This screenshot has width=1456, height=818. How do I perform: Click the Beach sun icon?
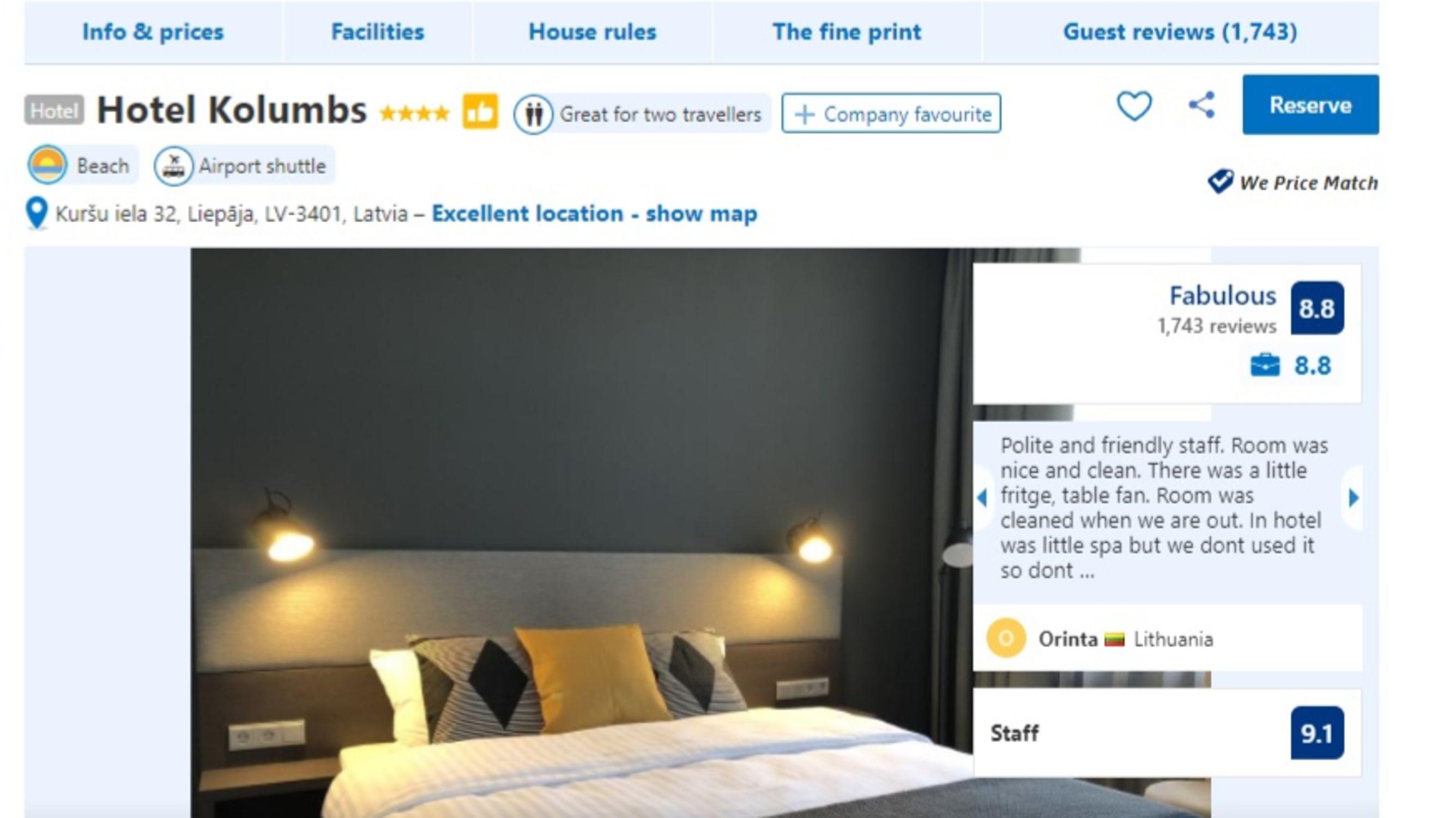point(47,165)
